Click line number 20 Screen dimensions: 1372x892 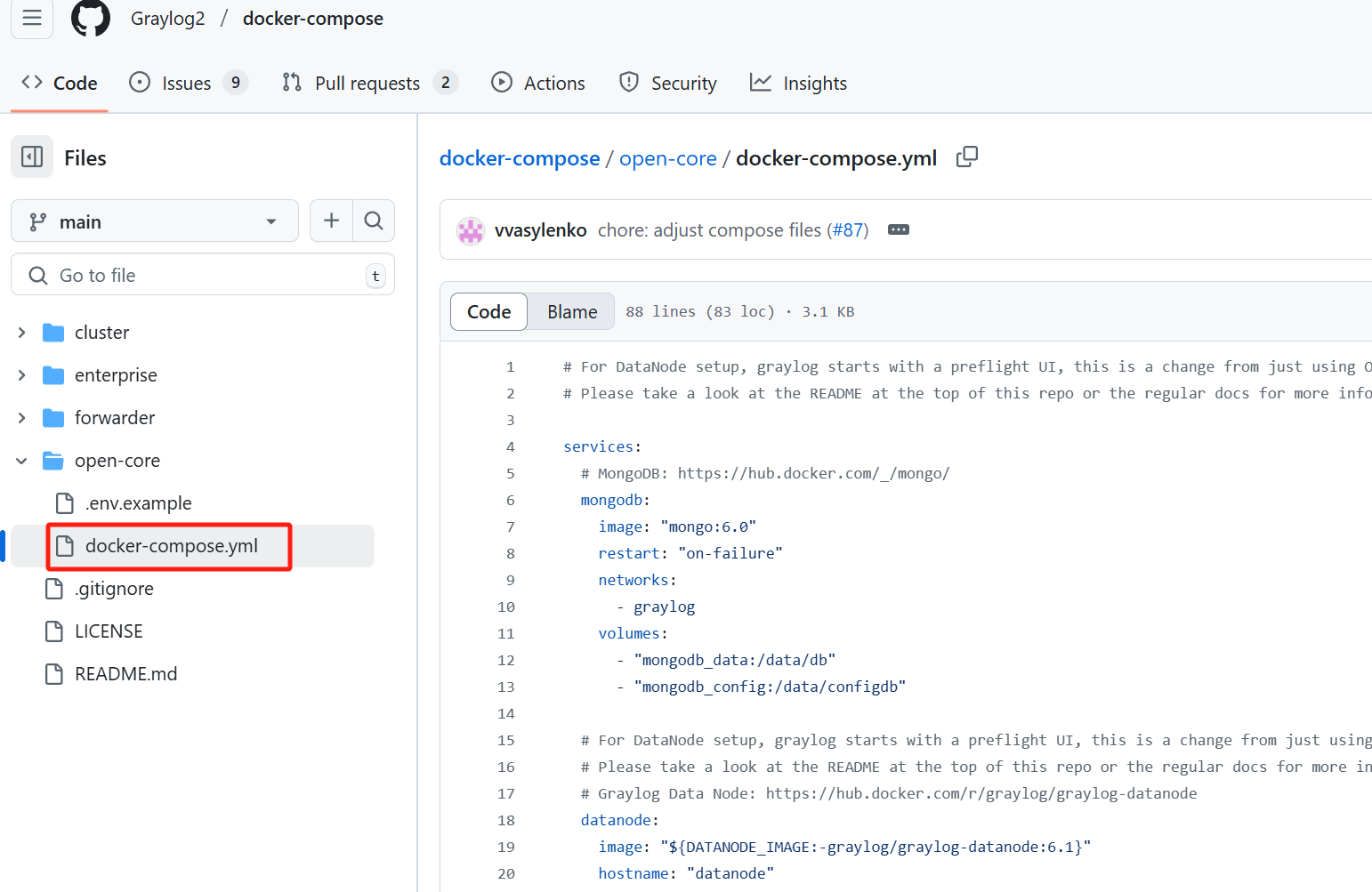(x=506, y=873)
